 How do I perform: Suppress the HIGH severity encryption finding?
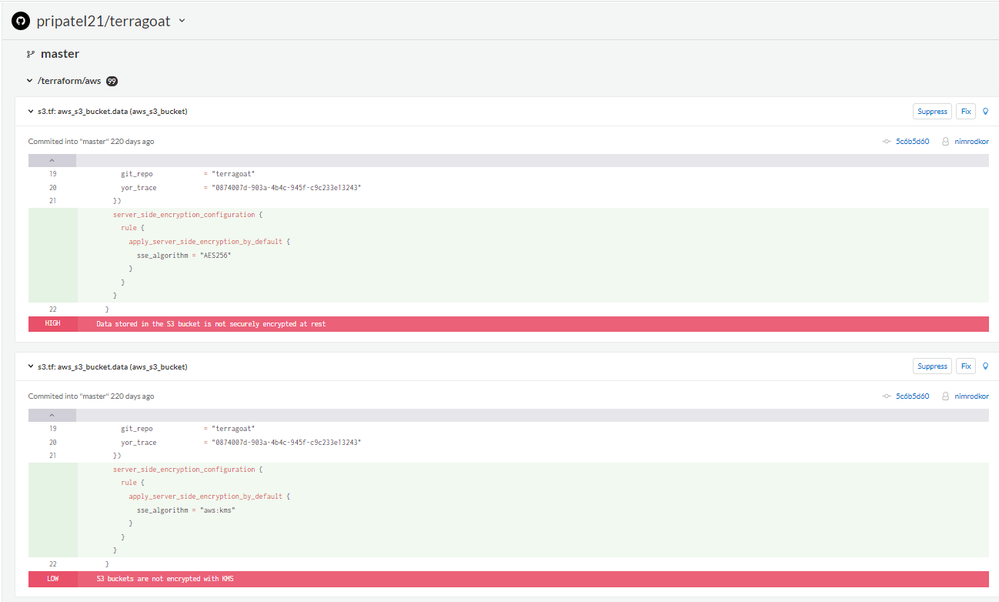click(932, 112)
